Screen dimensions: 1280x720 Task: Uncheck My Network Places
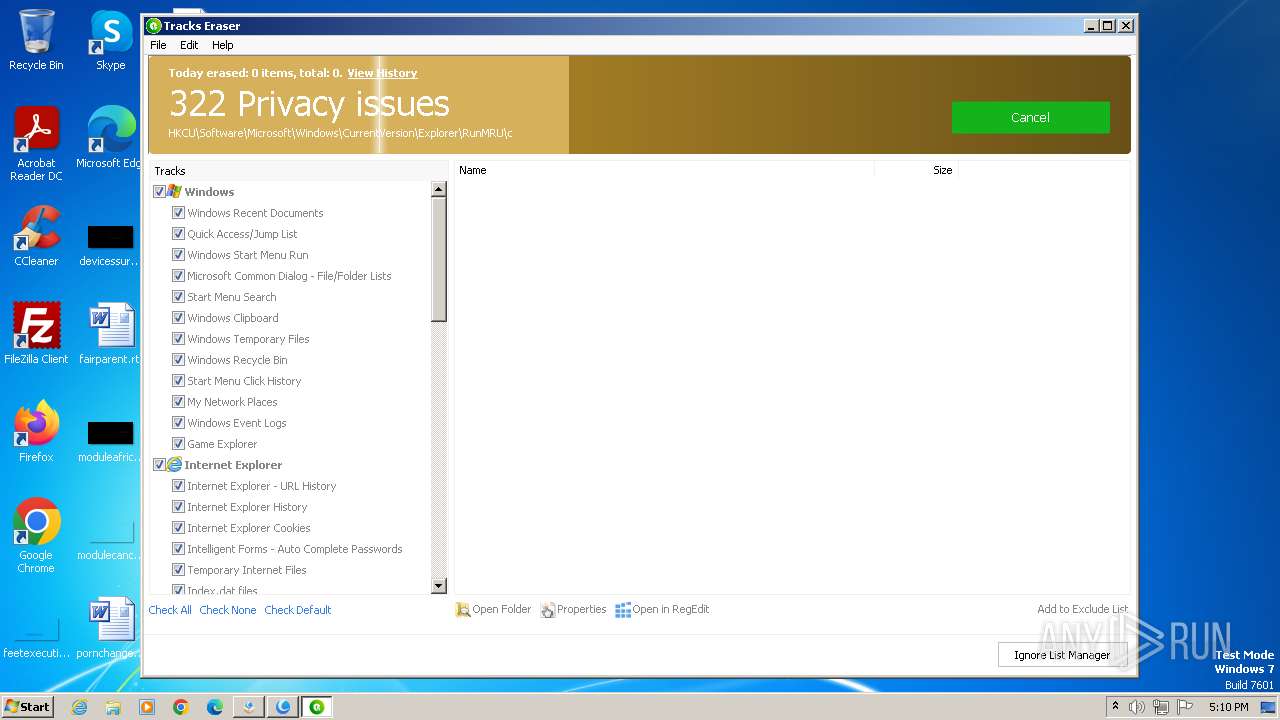point(178,402)
